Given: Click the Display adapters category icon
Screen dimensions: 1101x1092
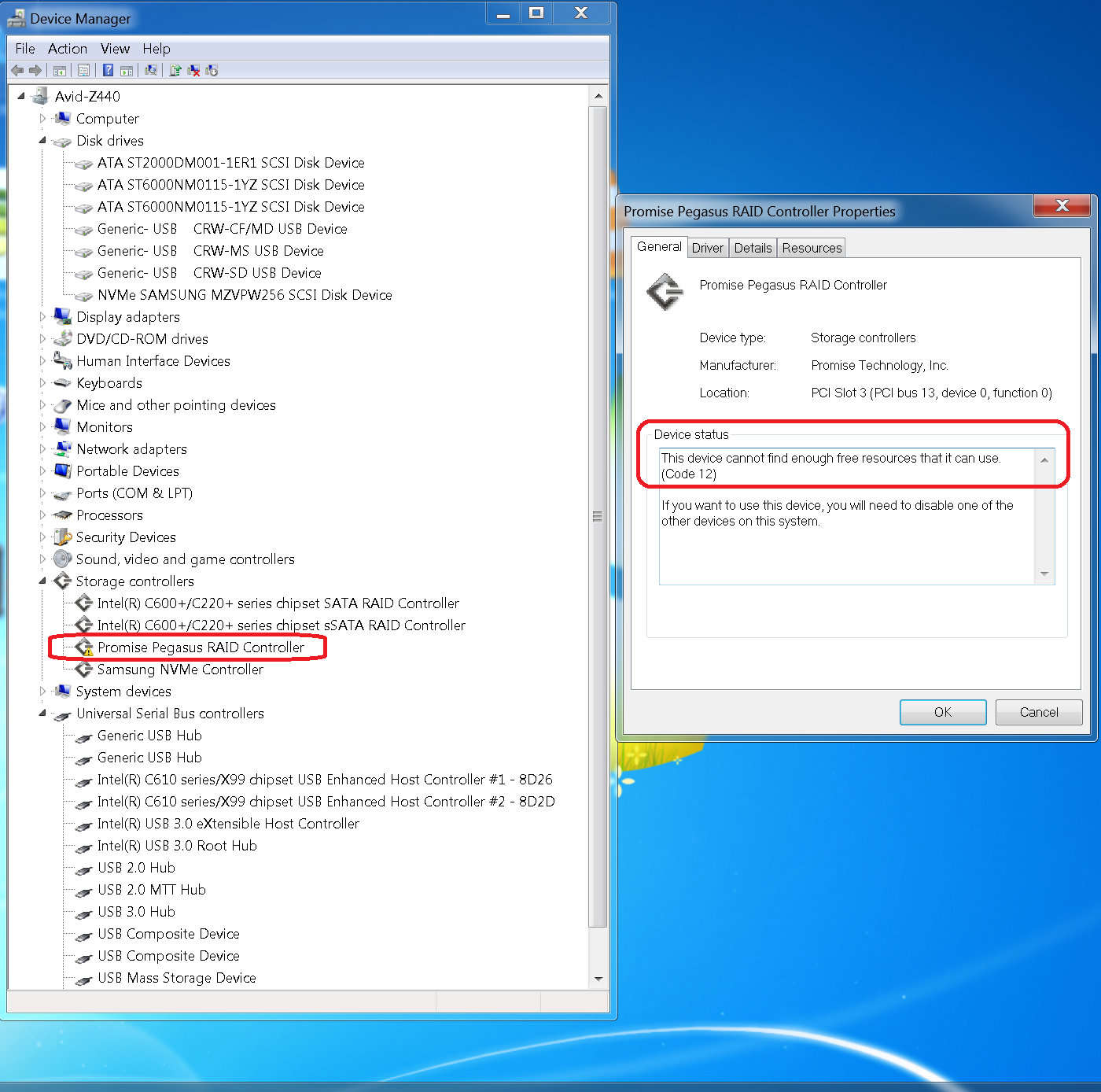Looking at the screenshot, I should pyautogui.click(x=62, y=317).
